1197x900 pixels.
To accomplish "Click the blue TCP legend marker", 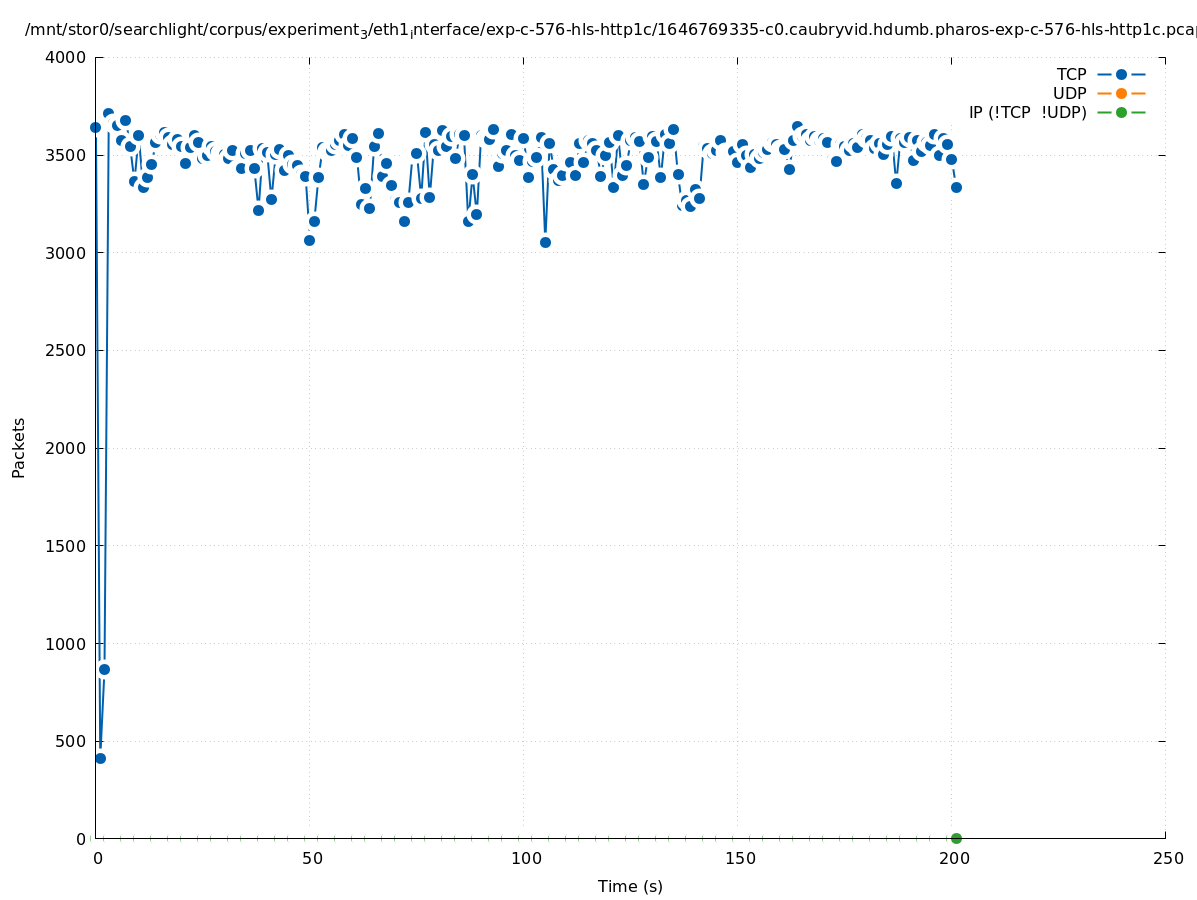I will pos(1121,74).
